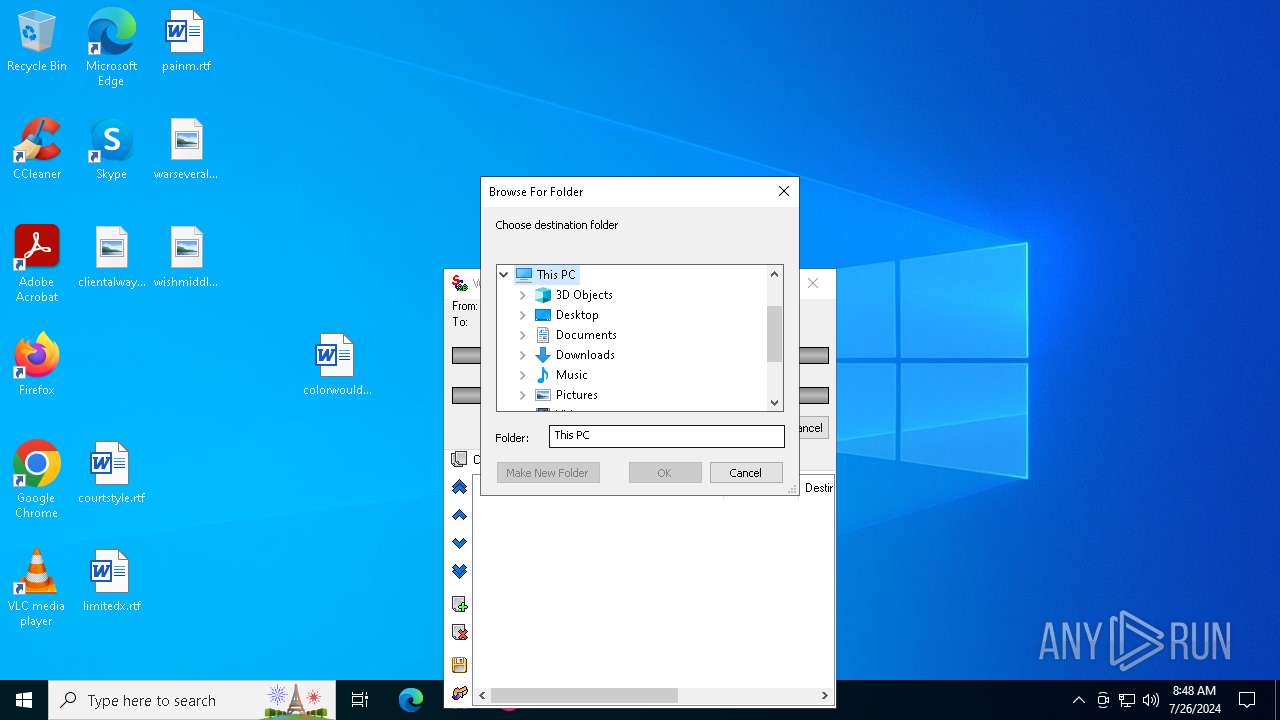Select the painm.rtf document on desktop
Viewport: 1280px width, 720px height.
(186, 42)
